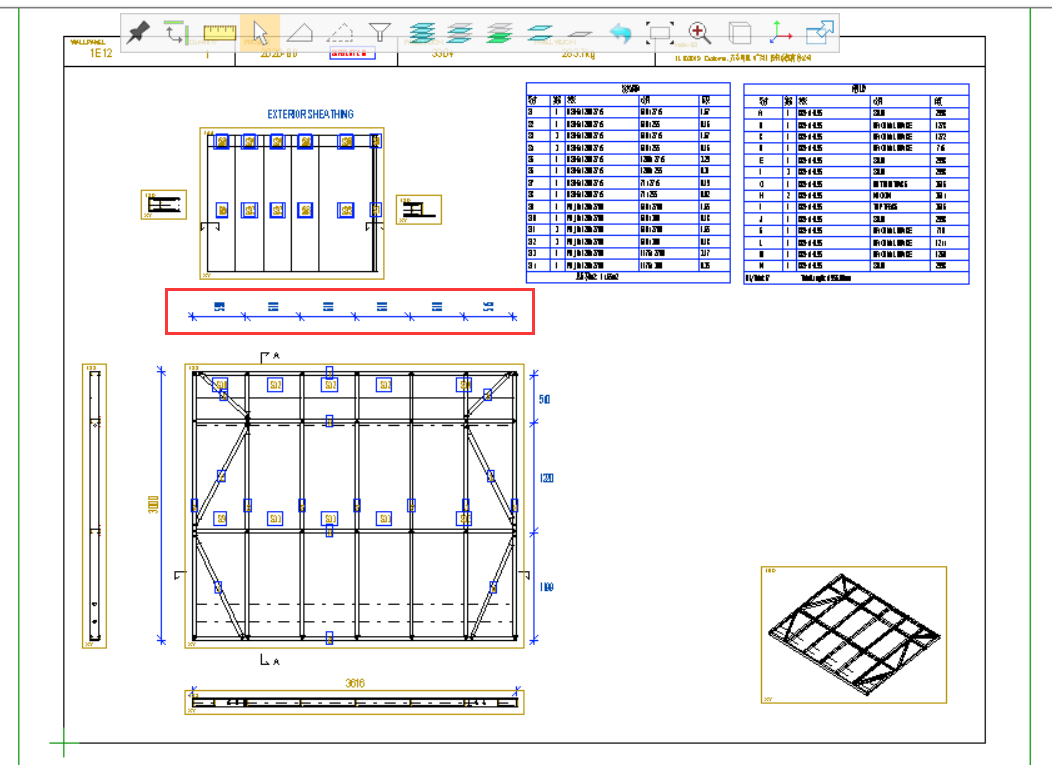Click layer stack icon with grey top layer
Image resolution: width=1052 pixels, height=765 pixels.
point(460,32)
